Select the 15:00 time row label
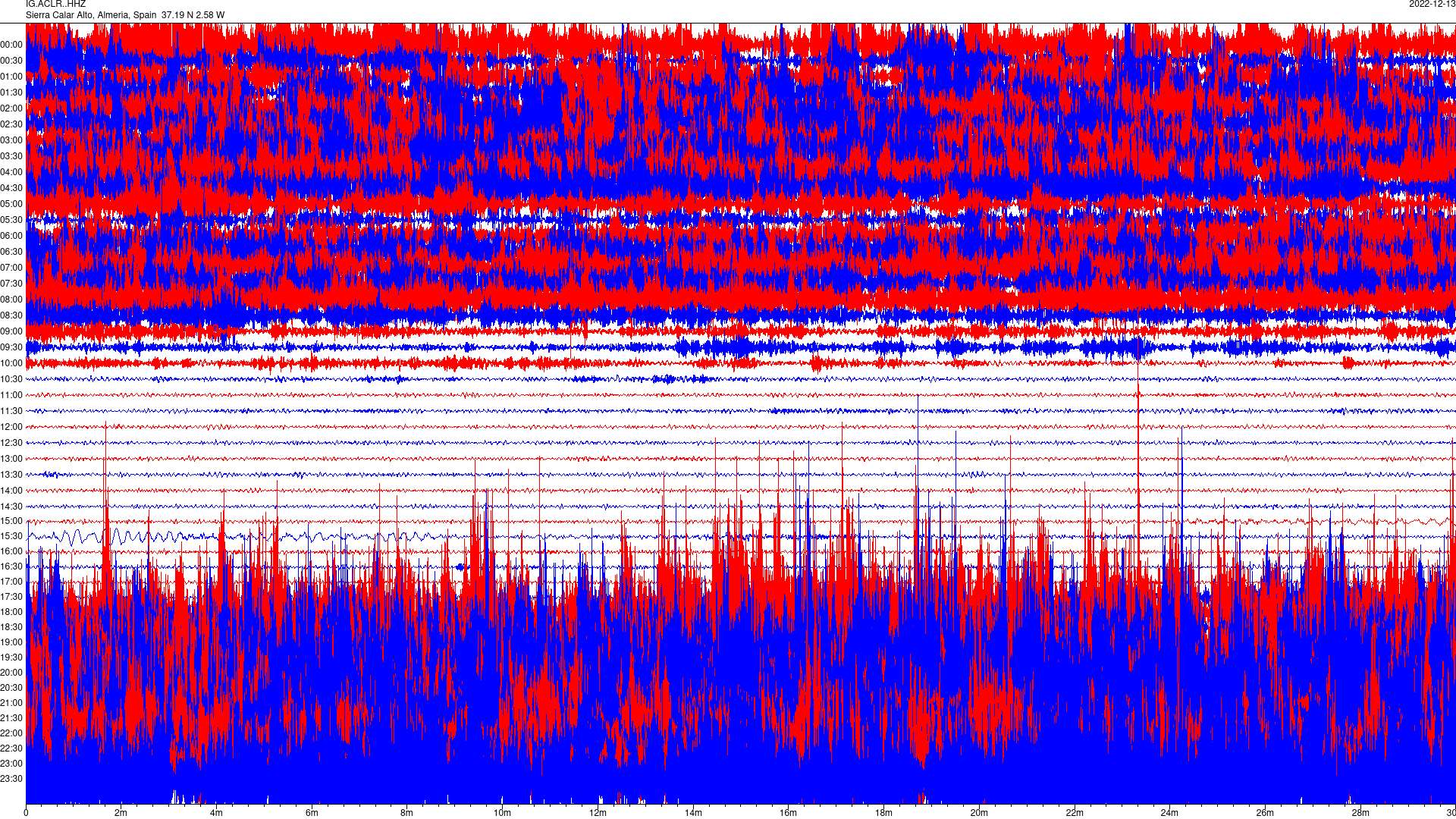 click(11, 521)
